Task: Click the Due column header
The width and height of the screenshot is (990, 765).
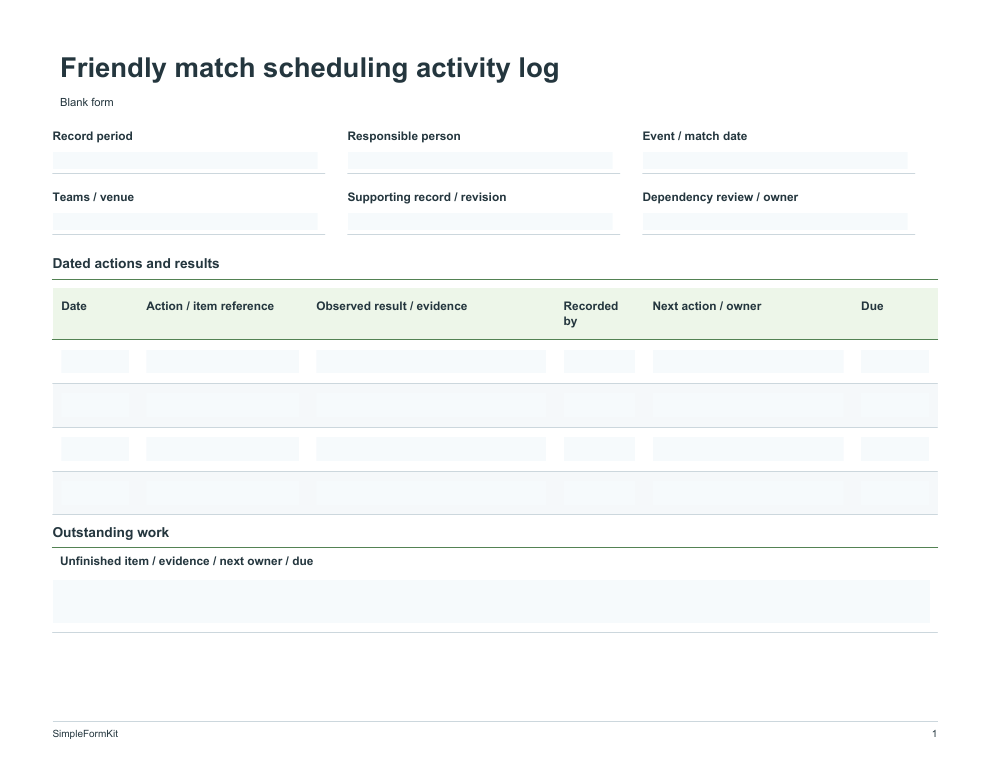Action: [872, 306]
